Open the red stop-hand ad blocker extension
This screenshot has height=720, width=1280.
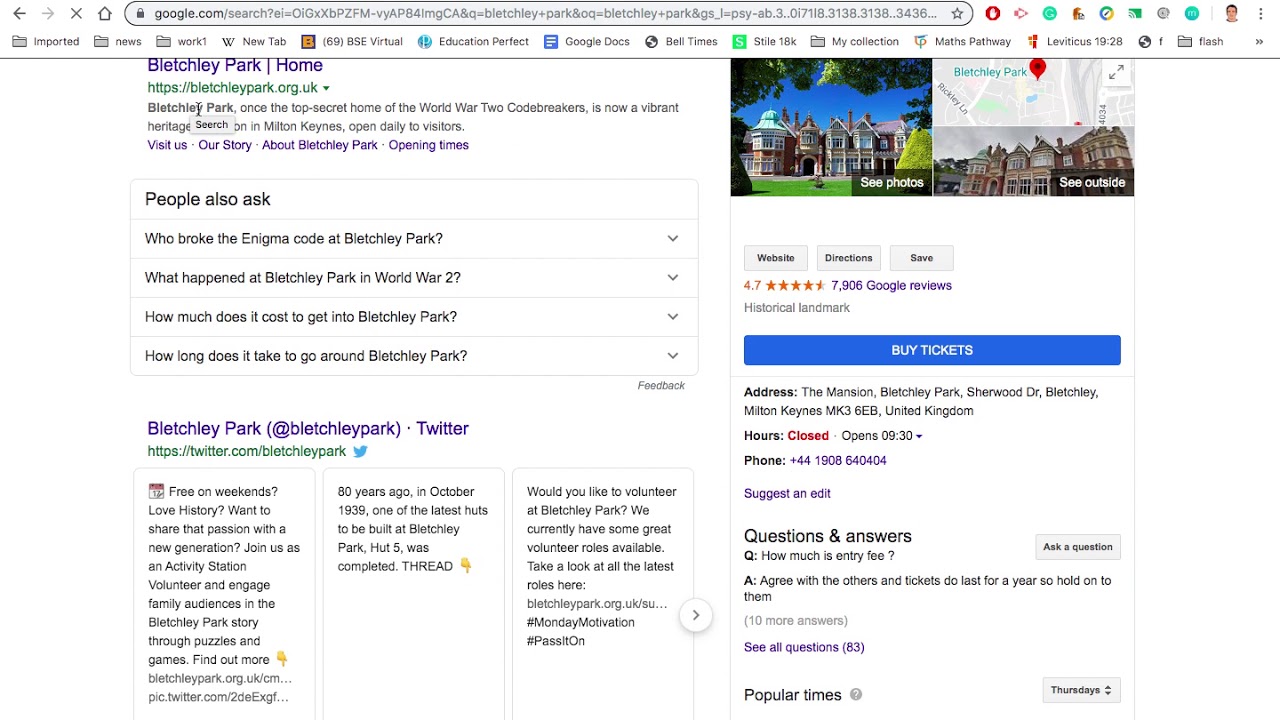pyautogui.click(x=992, y=14)
